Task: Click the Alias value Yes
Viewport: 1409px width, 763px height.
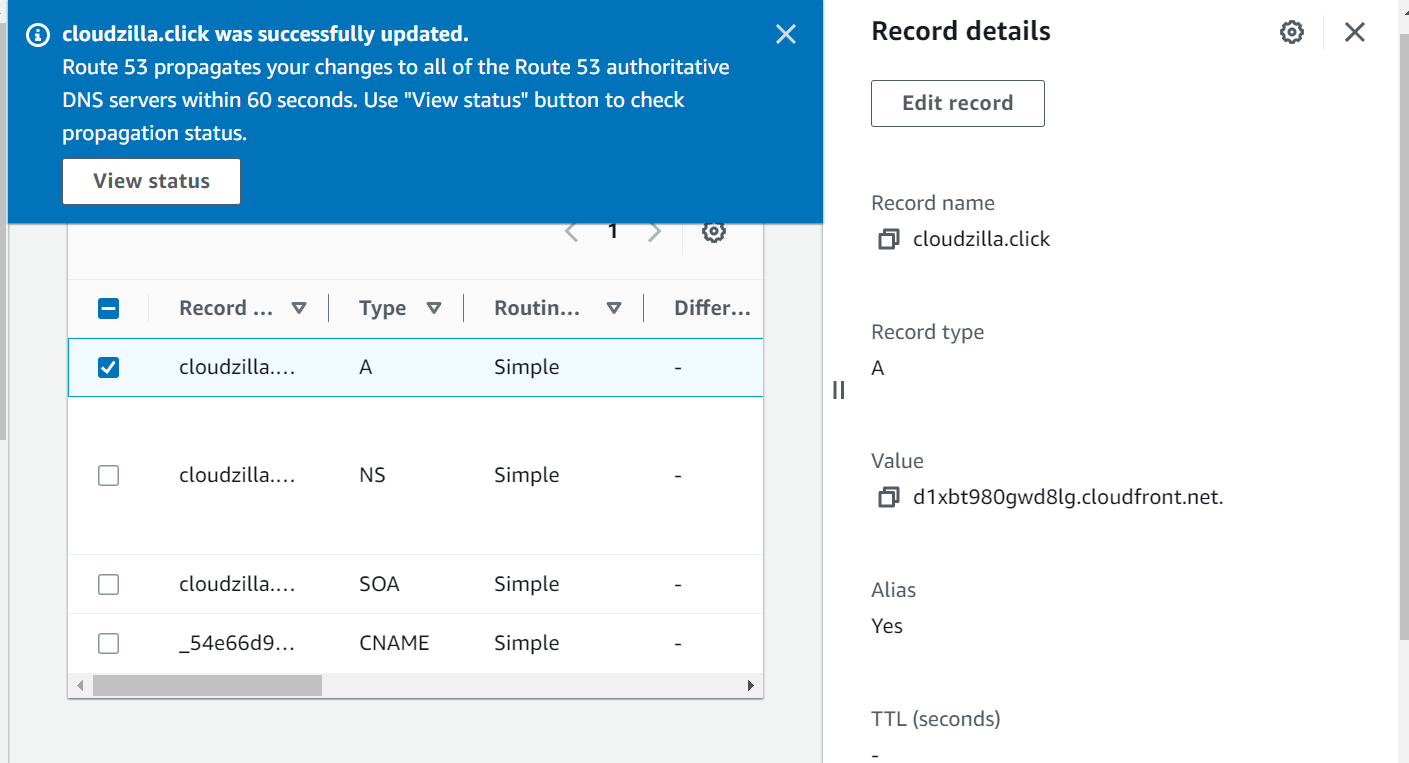Action: pos(887,626)
